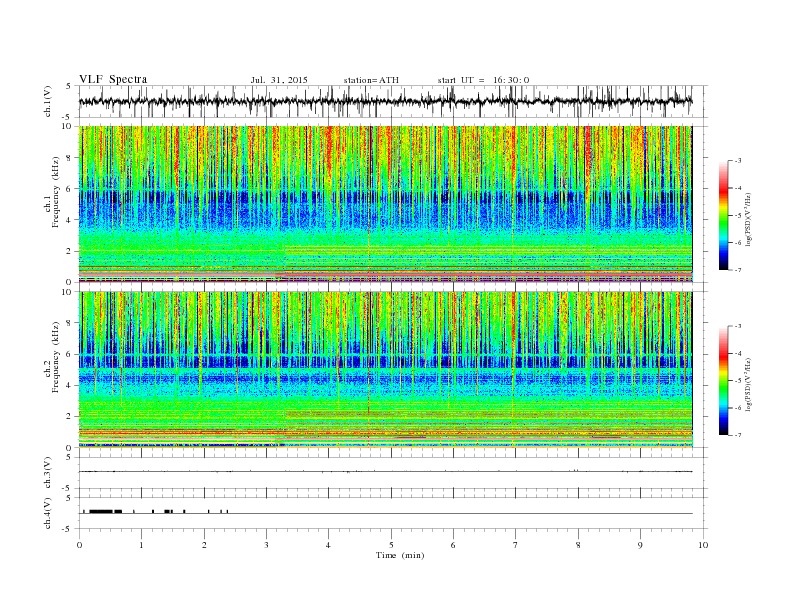Click time axis tick label "9"

tap(640, 545)
